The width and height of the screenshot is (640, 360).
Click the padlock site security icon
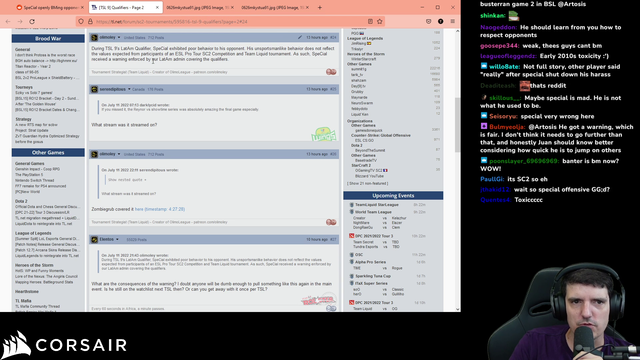(x=90, y=22)
